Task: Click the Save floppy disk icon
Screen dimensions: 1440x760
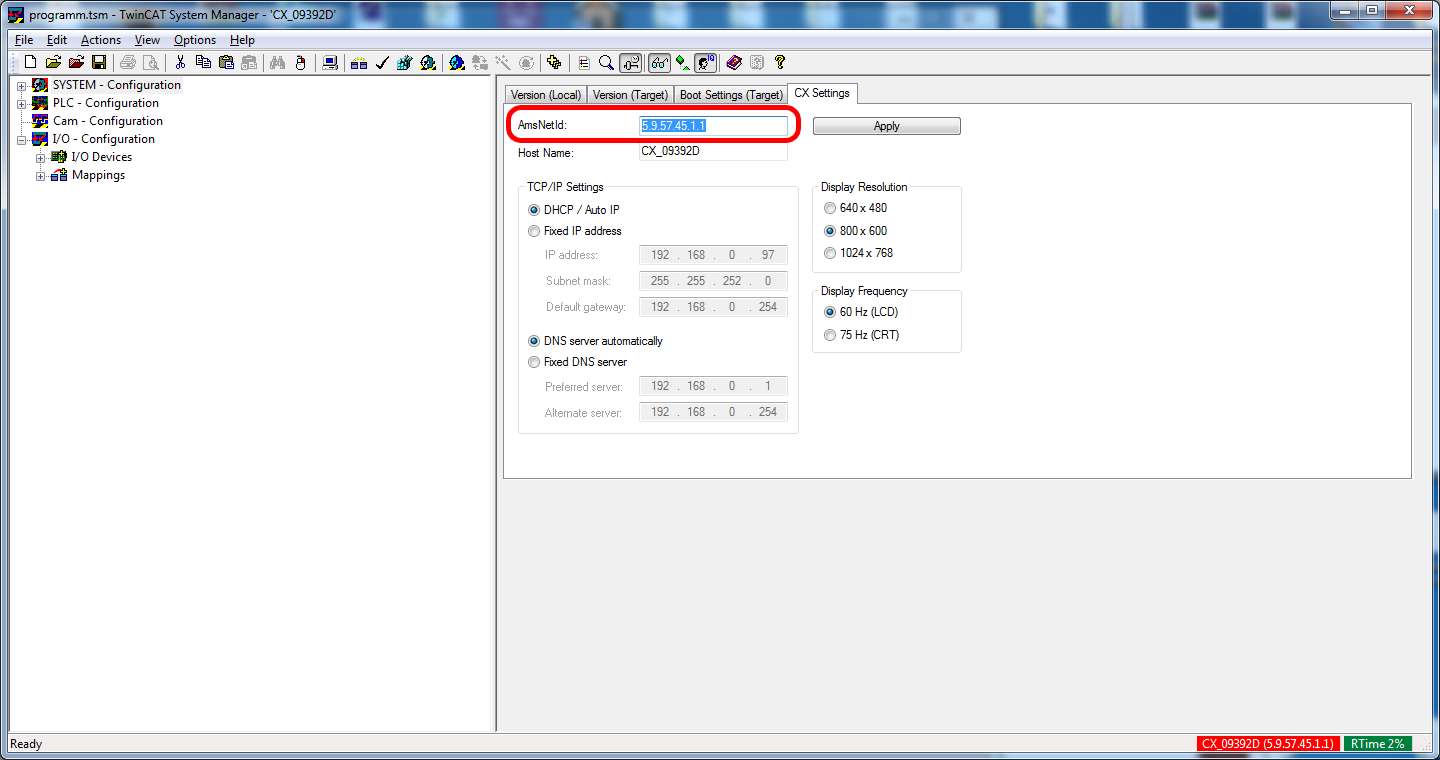Action: click(99, 62)
